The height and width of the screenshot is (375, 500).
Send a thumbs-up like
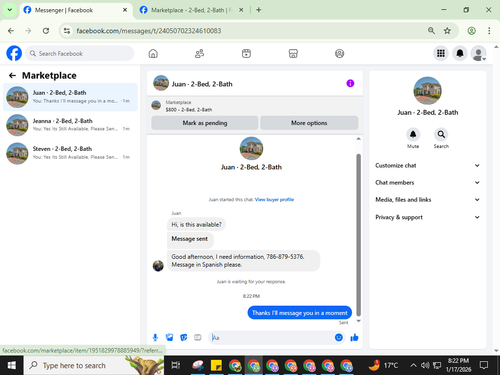354,338
